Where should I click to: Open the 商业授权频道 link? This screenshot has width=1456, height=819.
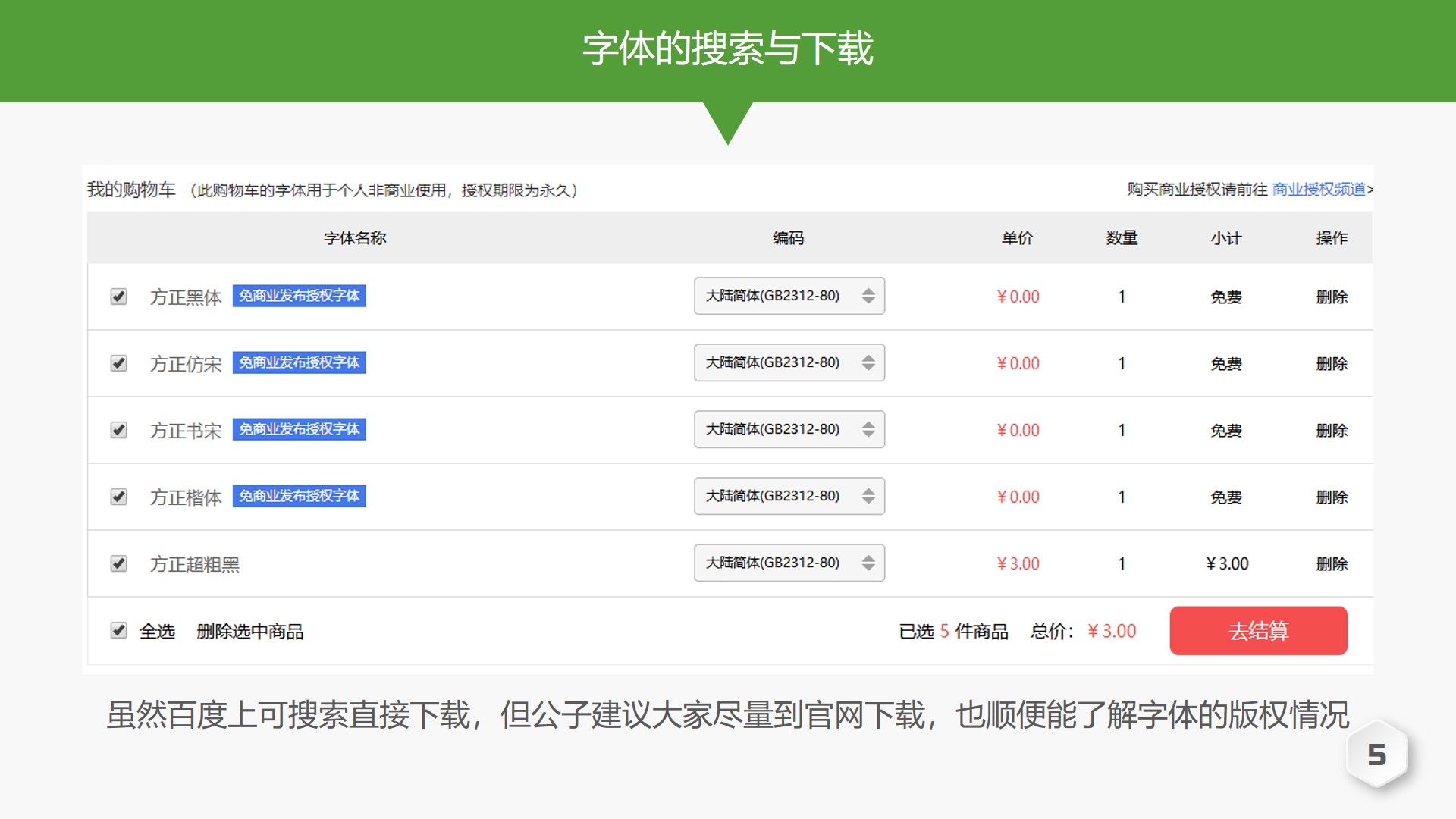pos(1319,189)
